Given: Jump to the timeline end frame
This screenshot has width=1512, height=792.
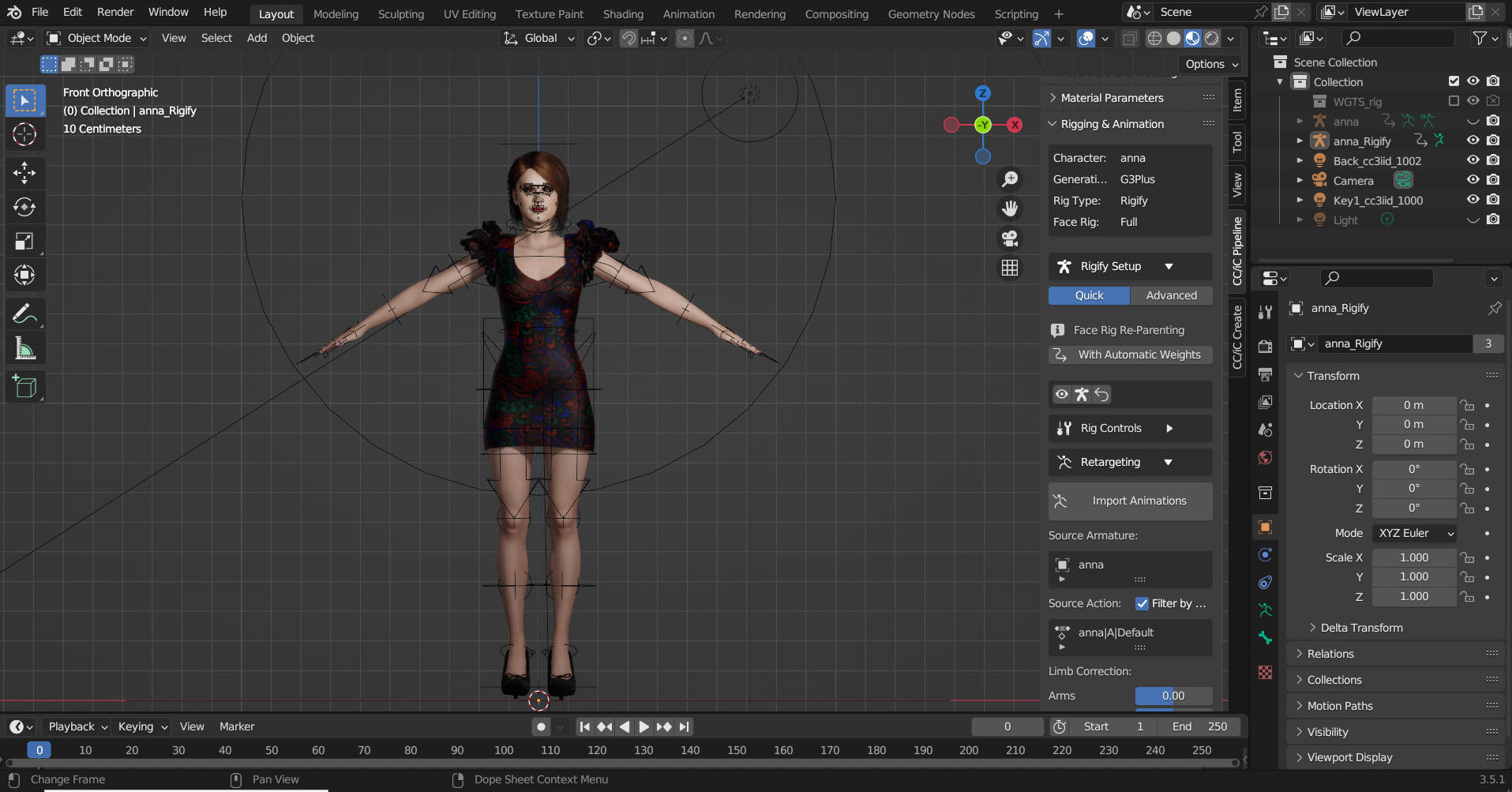Looking at the screenshot, I should point(684,726).
